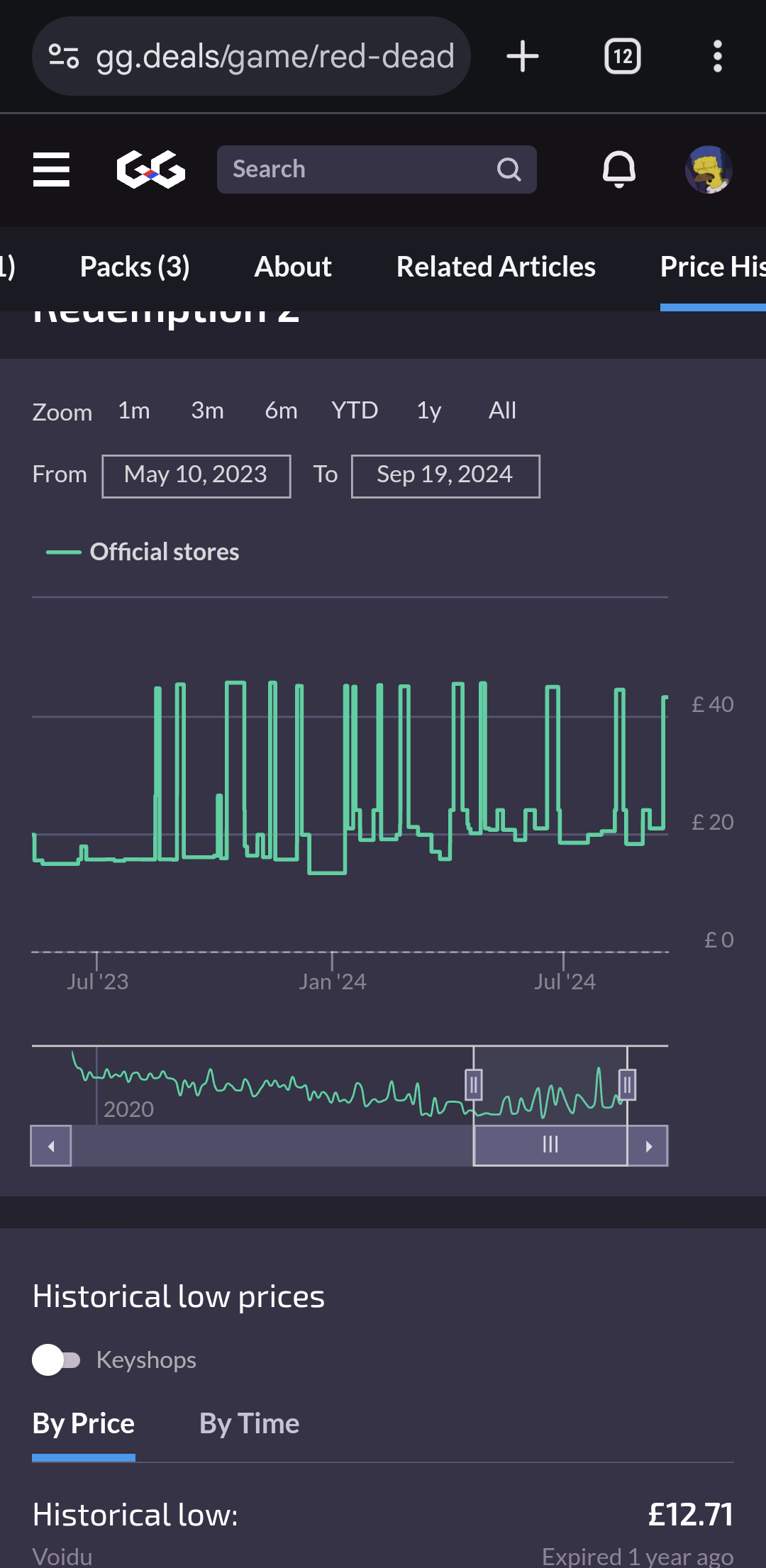
Task: Open the browser three-dot menu
Action: [717, 56]
